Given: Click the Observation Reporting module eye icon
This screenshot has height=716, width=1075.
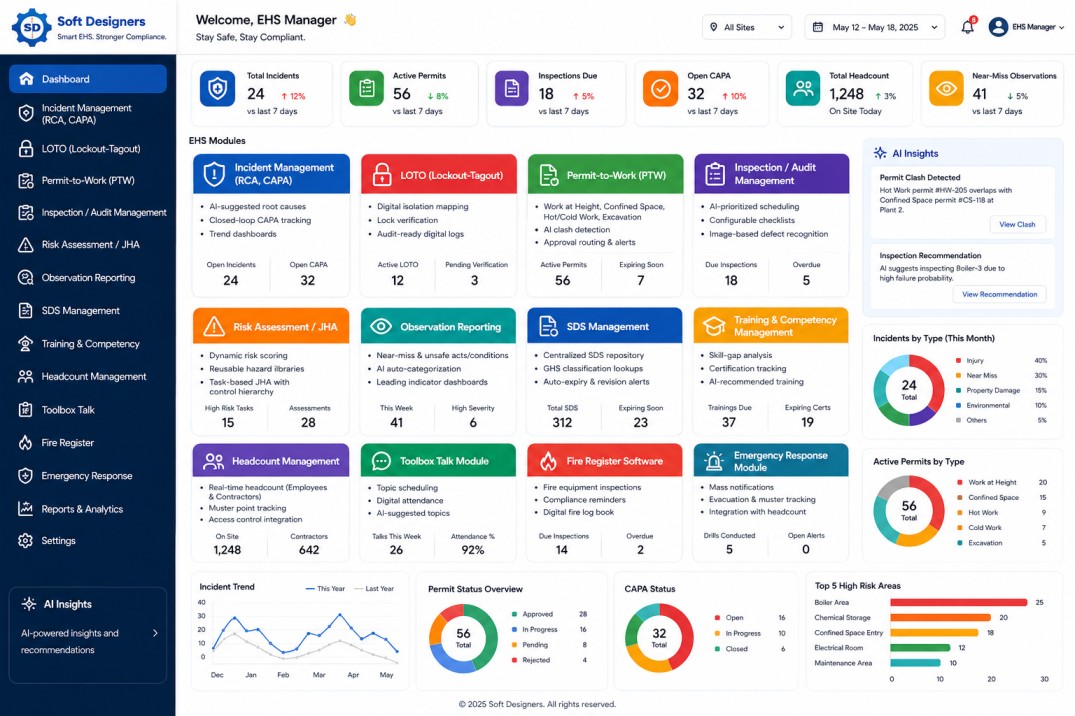Looking at the screenshot, I should pos(381,326).
